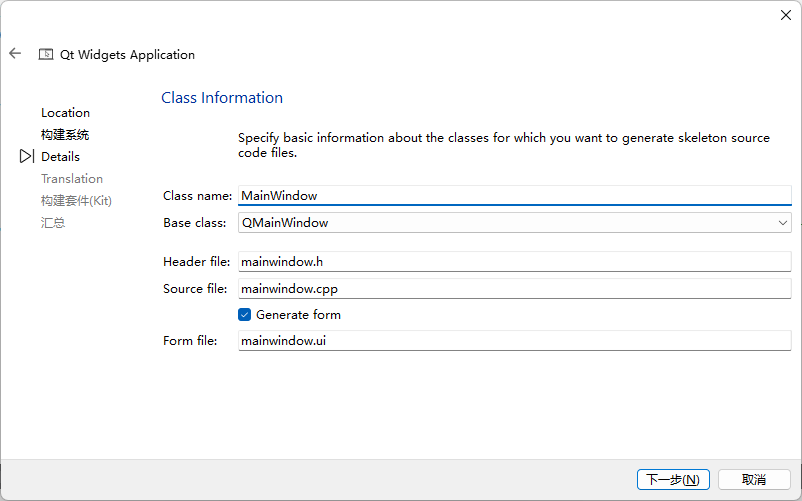Click the Qt Widgets Application title text
The image size is (802, 501).
[127, 55]
